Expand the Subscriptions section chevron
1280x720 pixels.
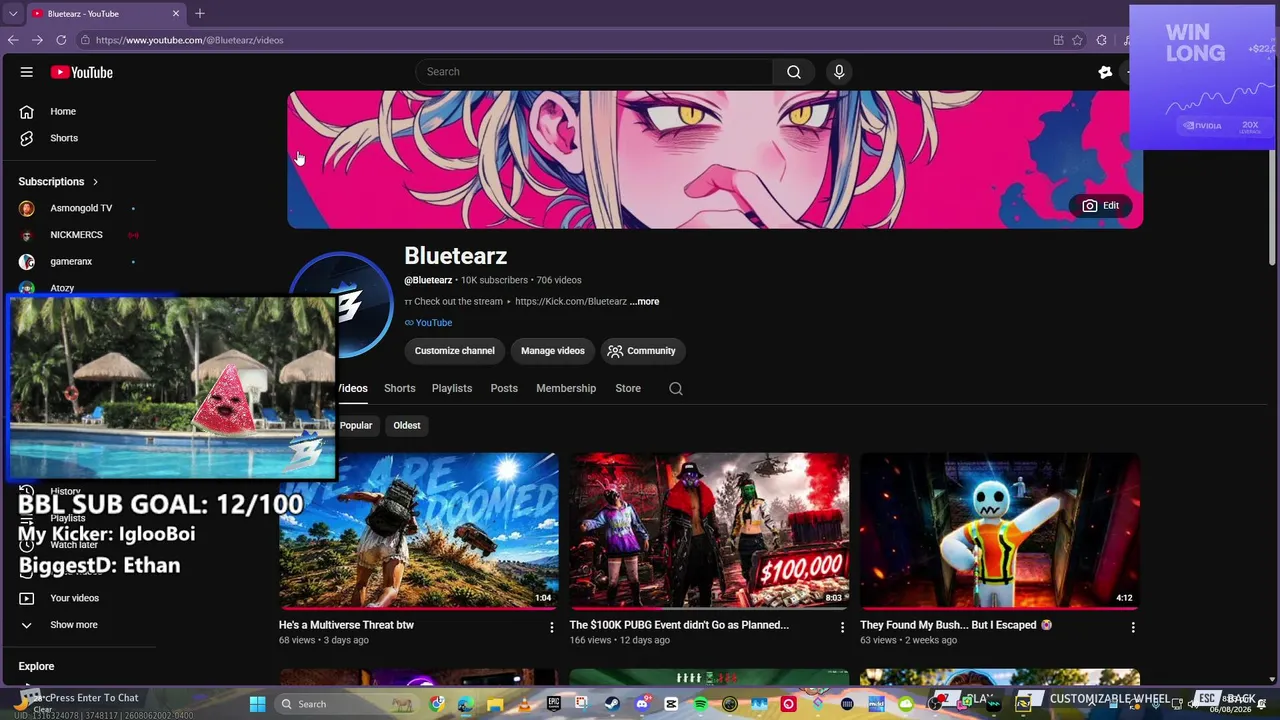(95, 182)
